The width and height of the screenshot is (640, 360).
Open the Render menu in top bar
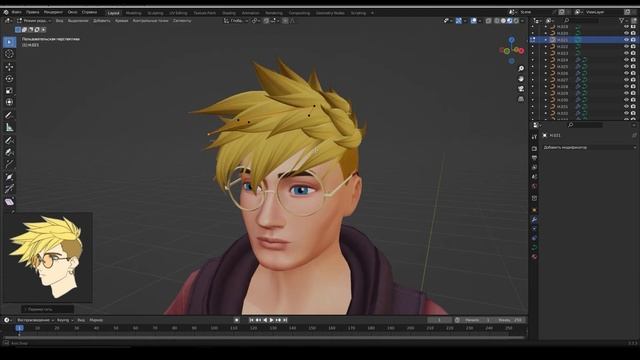click(x=53, y=12)
